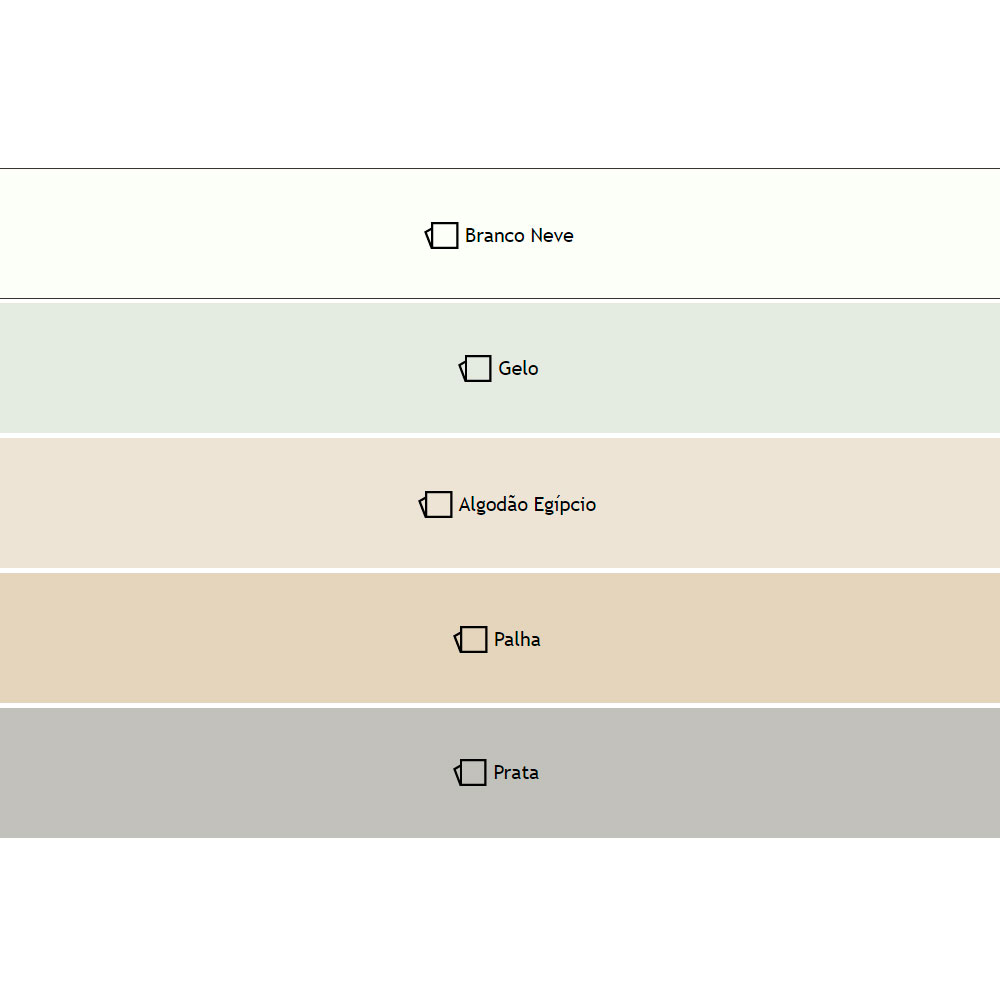The image size is (1000, 1000).
Task: Click the white gap between Palha and Prata
Action: tap(500, 706)
